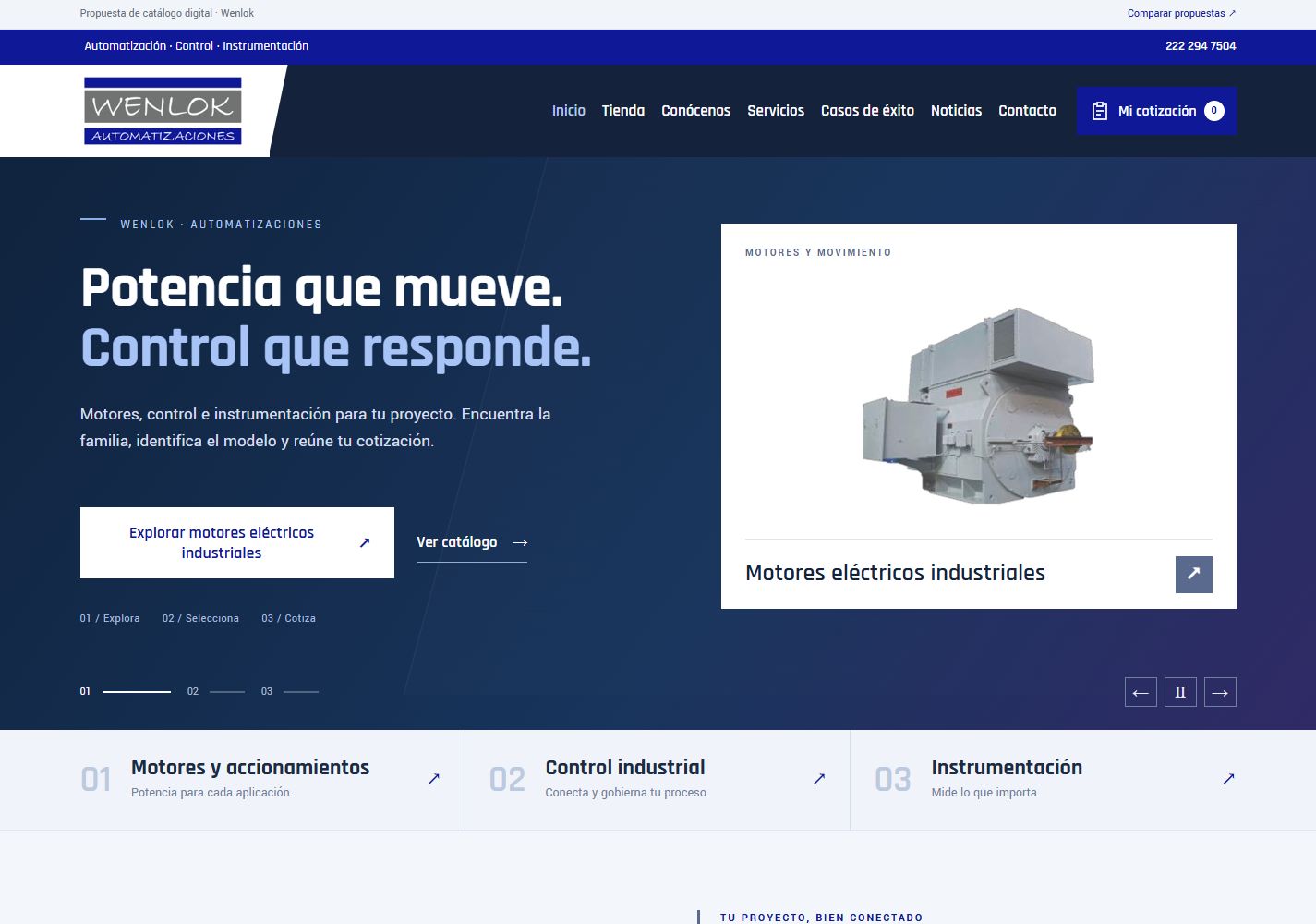Select slide indicator 01

[x=125, y=691]
